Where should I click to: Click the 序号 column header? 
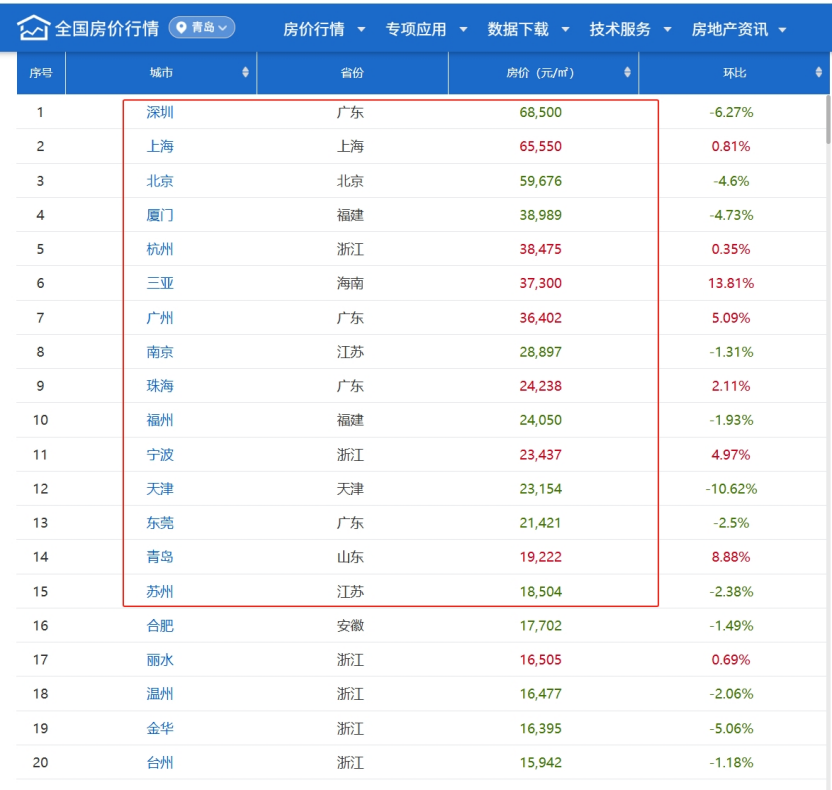click(41, 73)
